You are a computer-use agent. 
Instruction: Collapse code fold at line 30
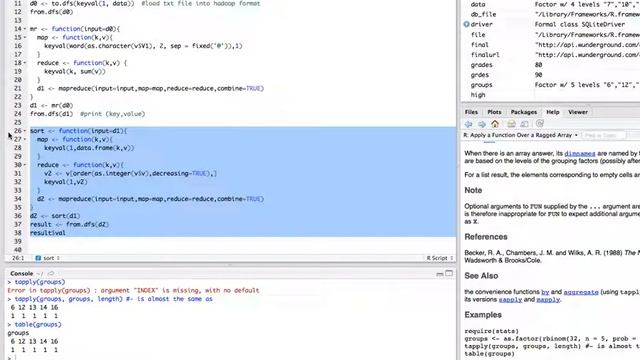click(25, 165)
